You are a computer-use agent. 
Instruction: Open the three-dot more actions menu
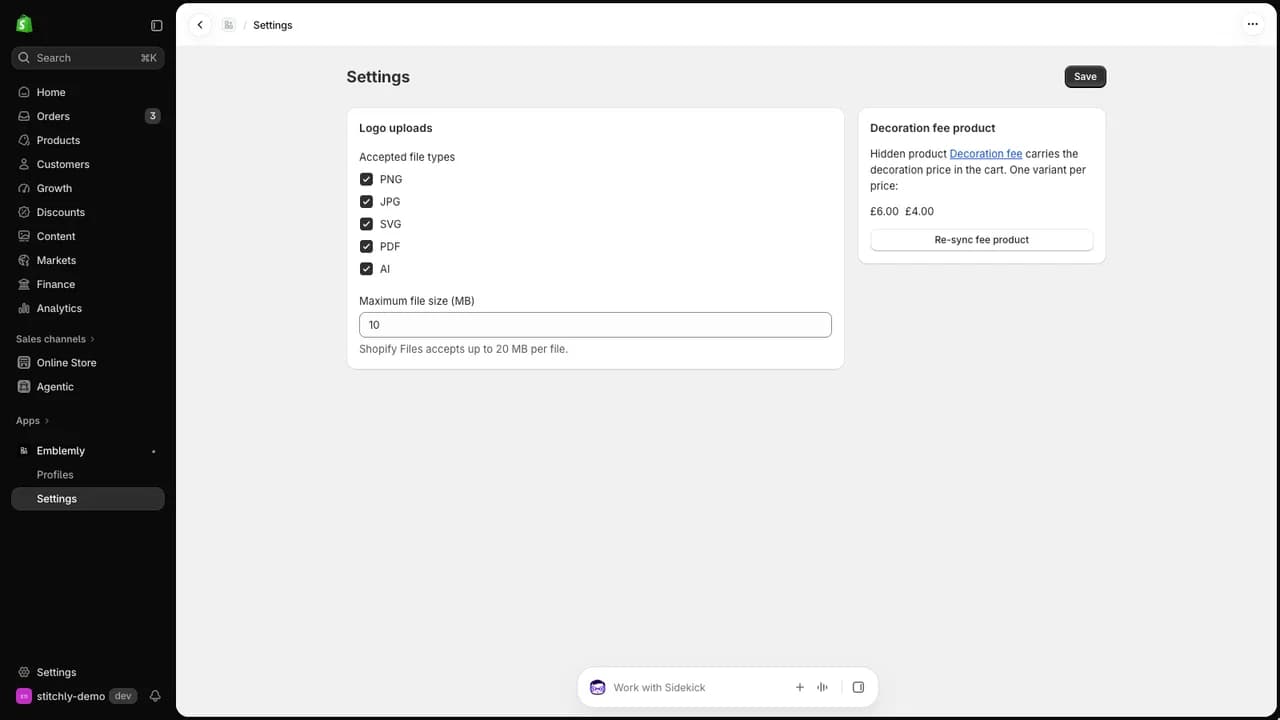pos(1252,24)
